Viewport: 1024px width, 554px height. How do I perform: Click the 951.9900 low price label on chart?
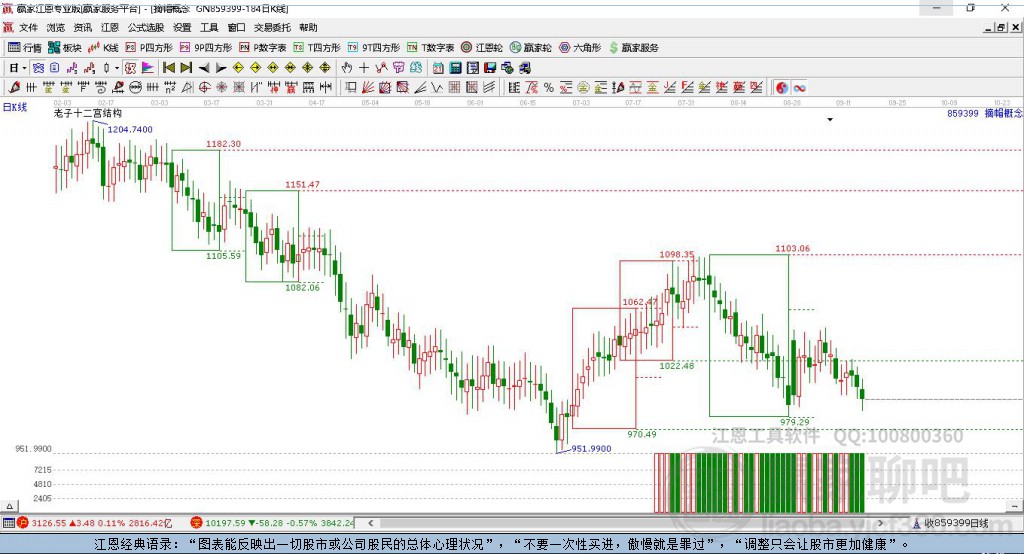(592, 449)
